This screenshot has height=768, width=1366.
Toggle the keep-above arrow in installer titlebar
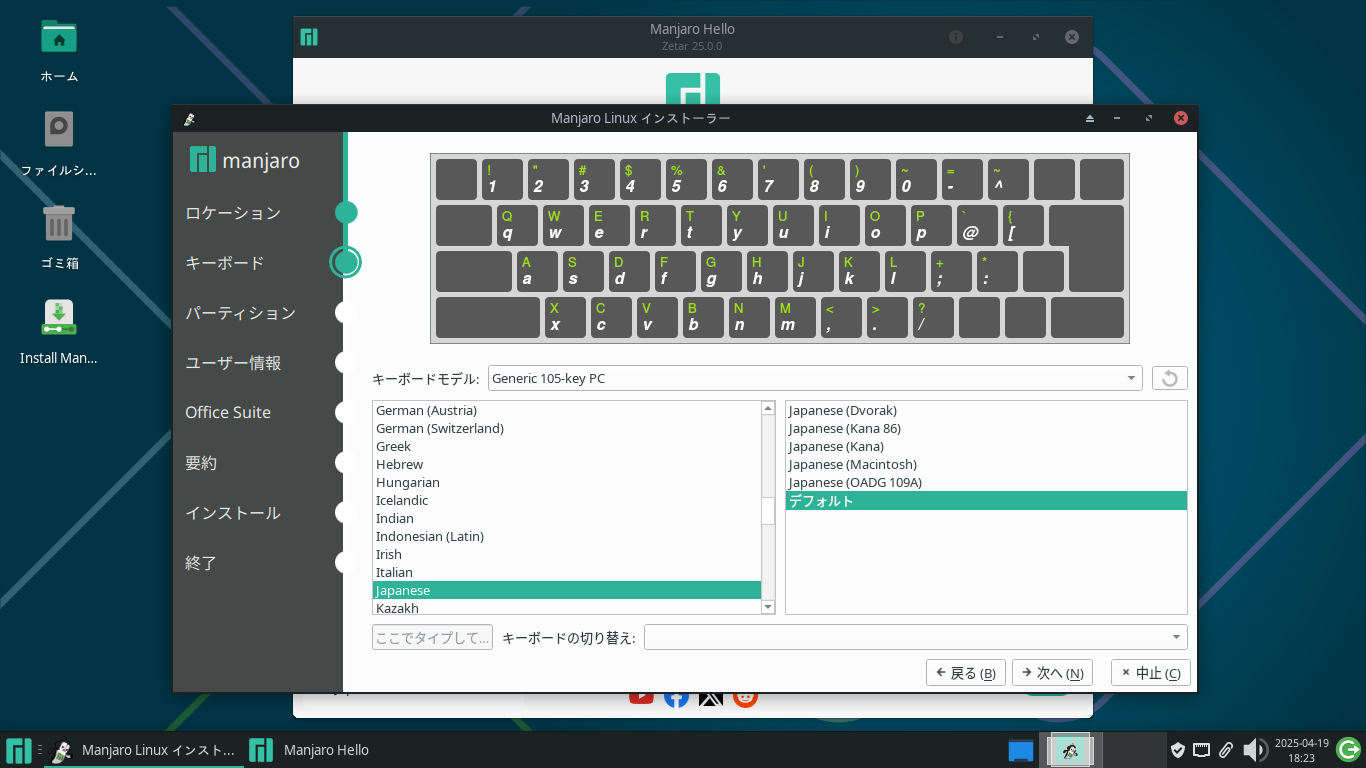pyautogui.click(x=1090, y=118)
